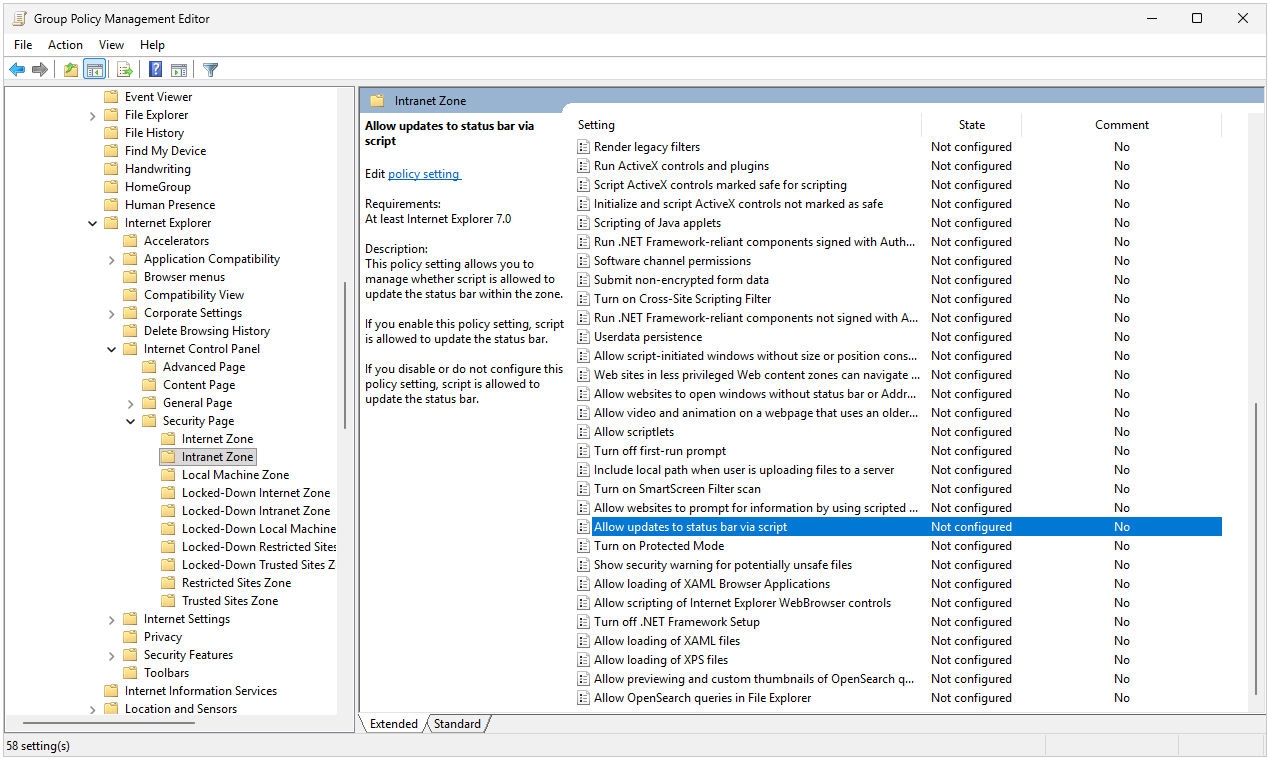The height and width of the screenshot is (759, 1268).
Task: Toggle Show/Hide Console Tree toolbar icon
Action: (94, 69)
